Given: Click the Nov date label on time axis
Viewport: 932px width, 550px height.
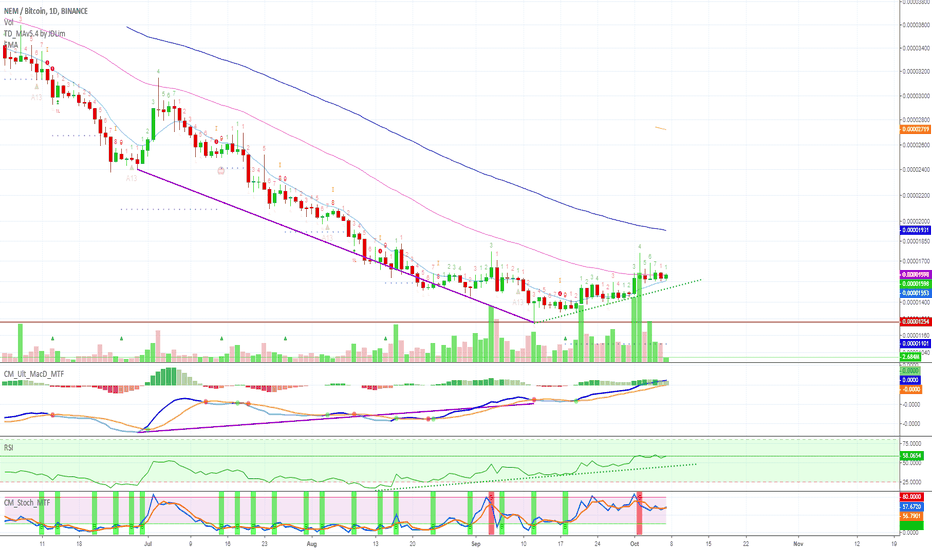Looking at the screenshot, I should coord(798,543).
